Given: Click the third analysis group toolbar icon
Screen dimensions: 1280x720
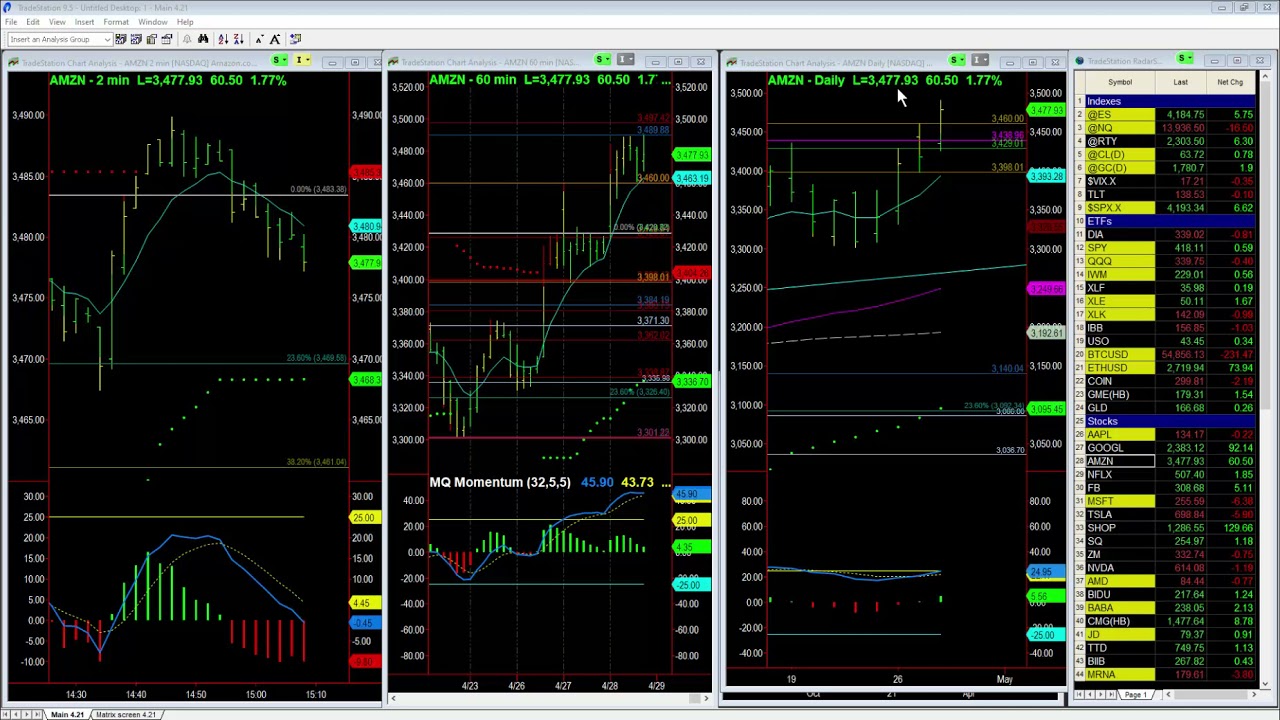Looking at the screenshot, I should coord(151,39).
